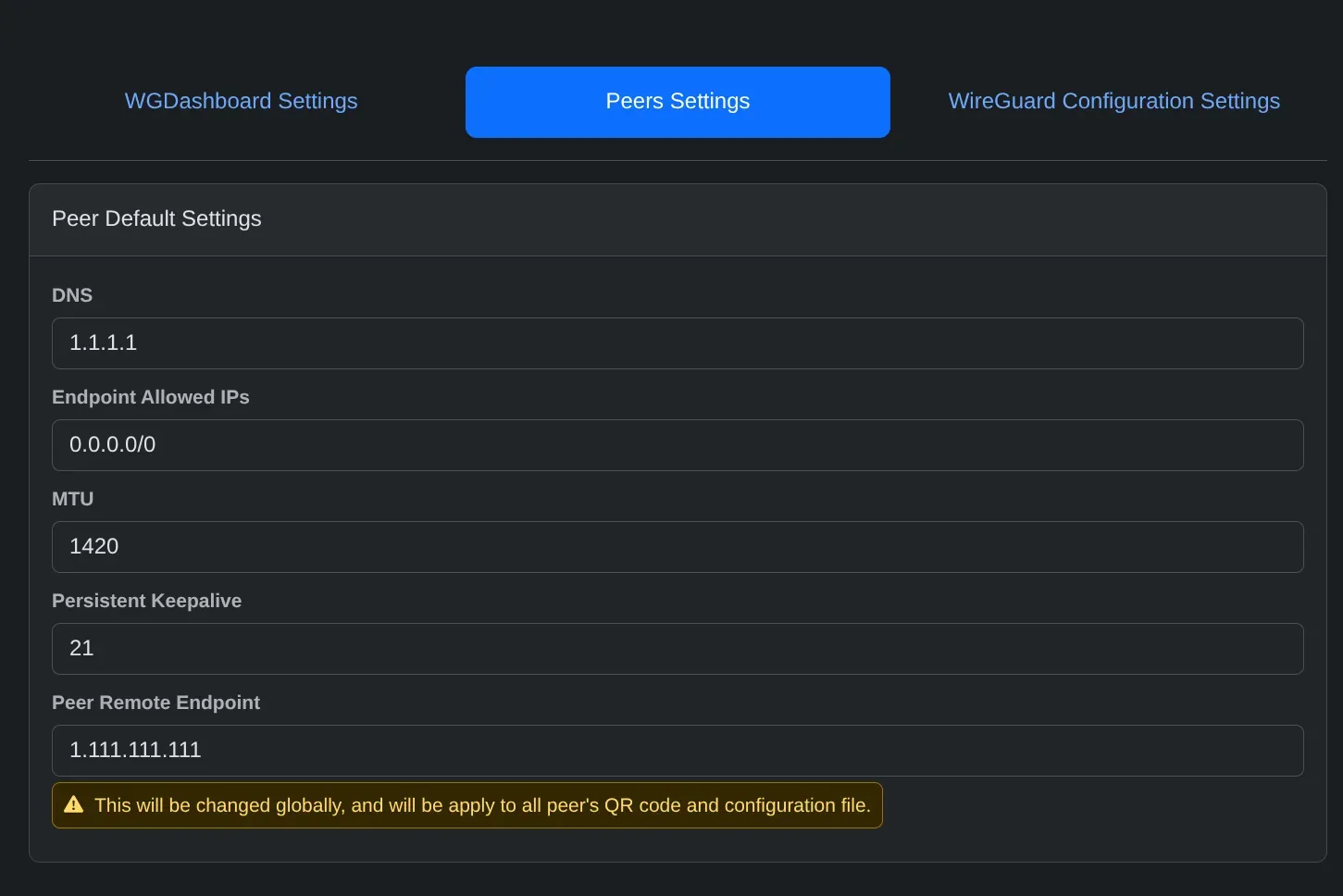Open the WGDashboard Settings tab
The height and width of the screenshot is (896, 1343).
[x=241, y=101]
